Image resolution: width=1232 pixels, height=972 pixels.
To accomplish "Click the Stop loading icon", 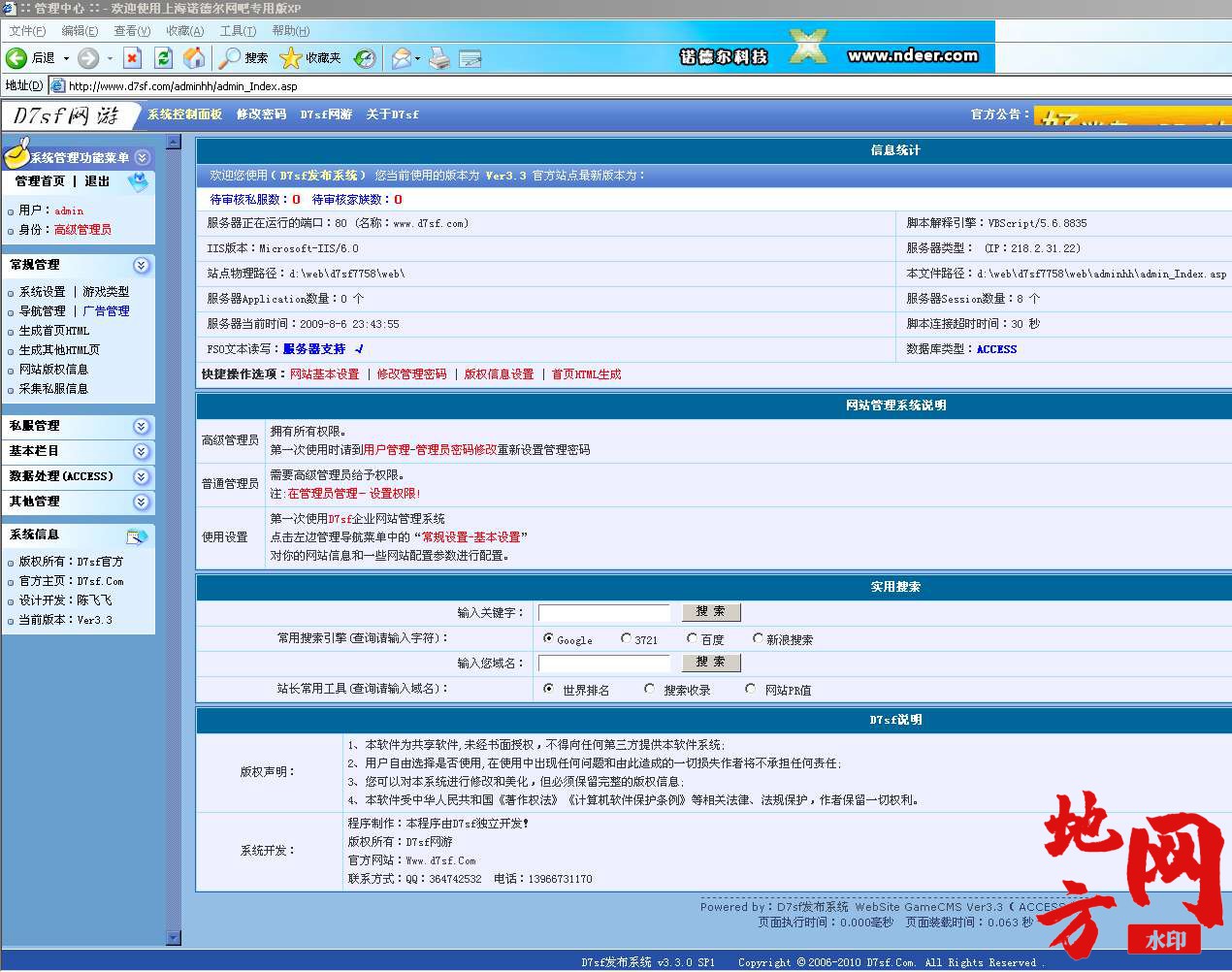I will pyautogui.click(x=133, y=58).
